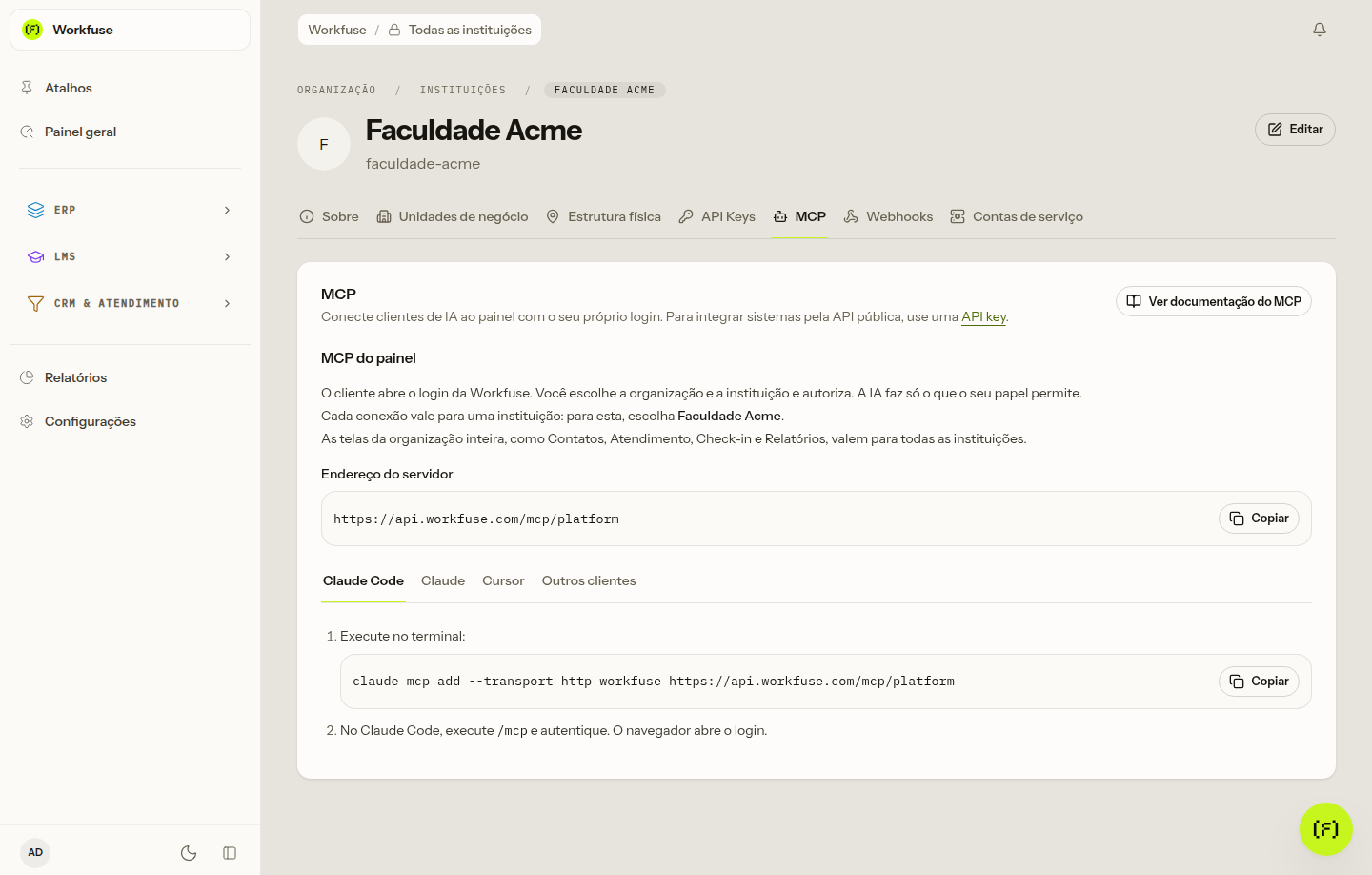Switch to the Webhooks tab
1372x875 pixels.
[888, 217]
